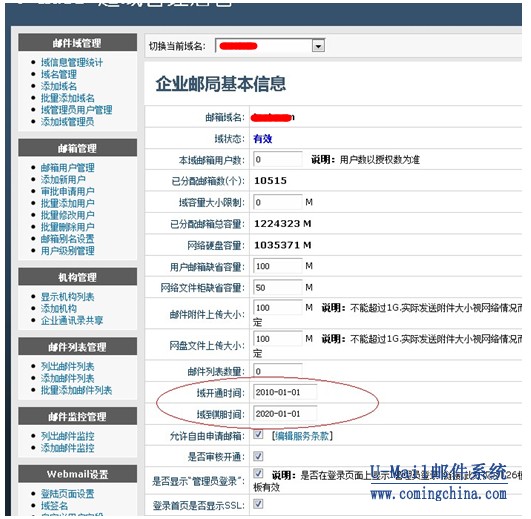
Task: Click 域容量大小限制 input field
Action: pos(277,202)
